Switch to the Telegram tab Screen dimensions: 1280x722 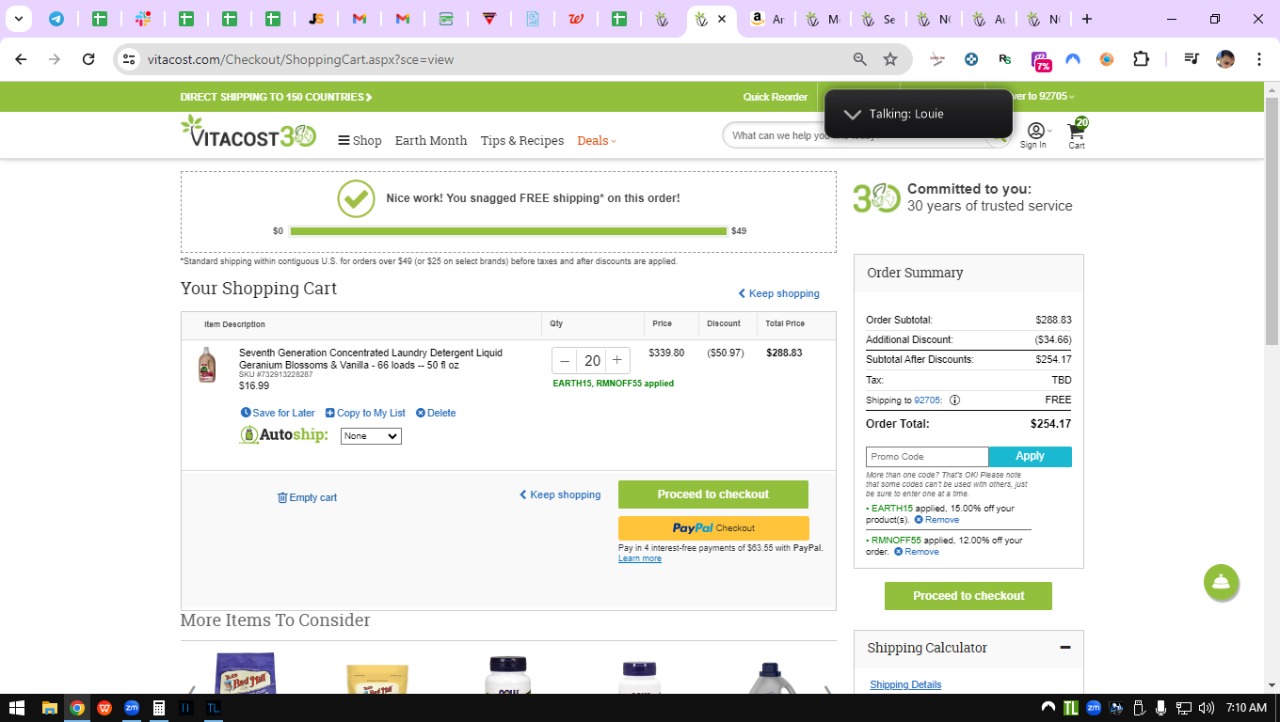click(56, 19)
